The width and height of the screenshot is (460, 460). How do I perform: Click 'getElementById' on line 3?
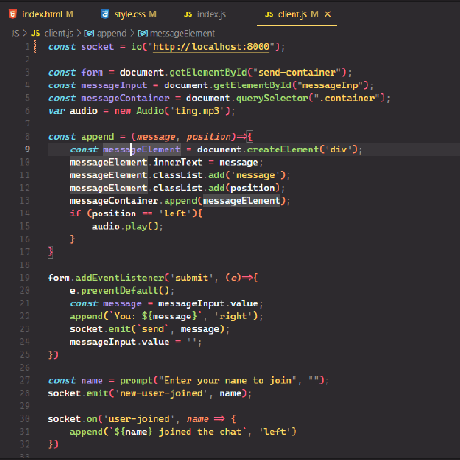(208, 72)
